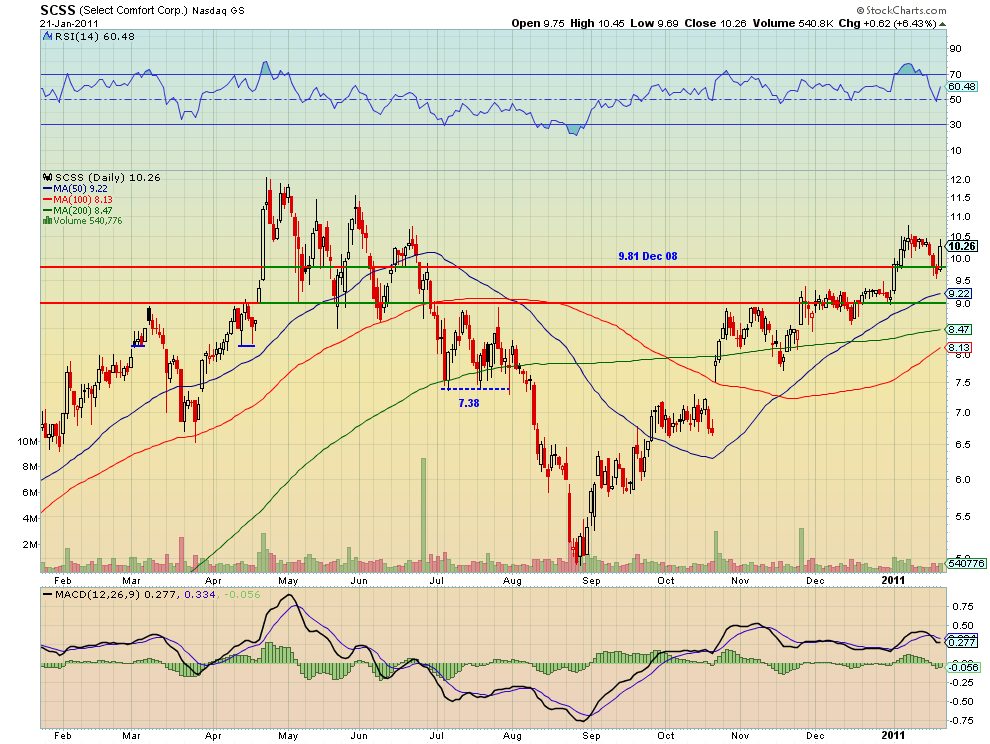This screenshot has width=990, height=744.
Task: Click the green up-arrow change indicator
Action: coord(943,24)
